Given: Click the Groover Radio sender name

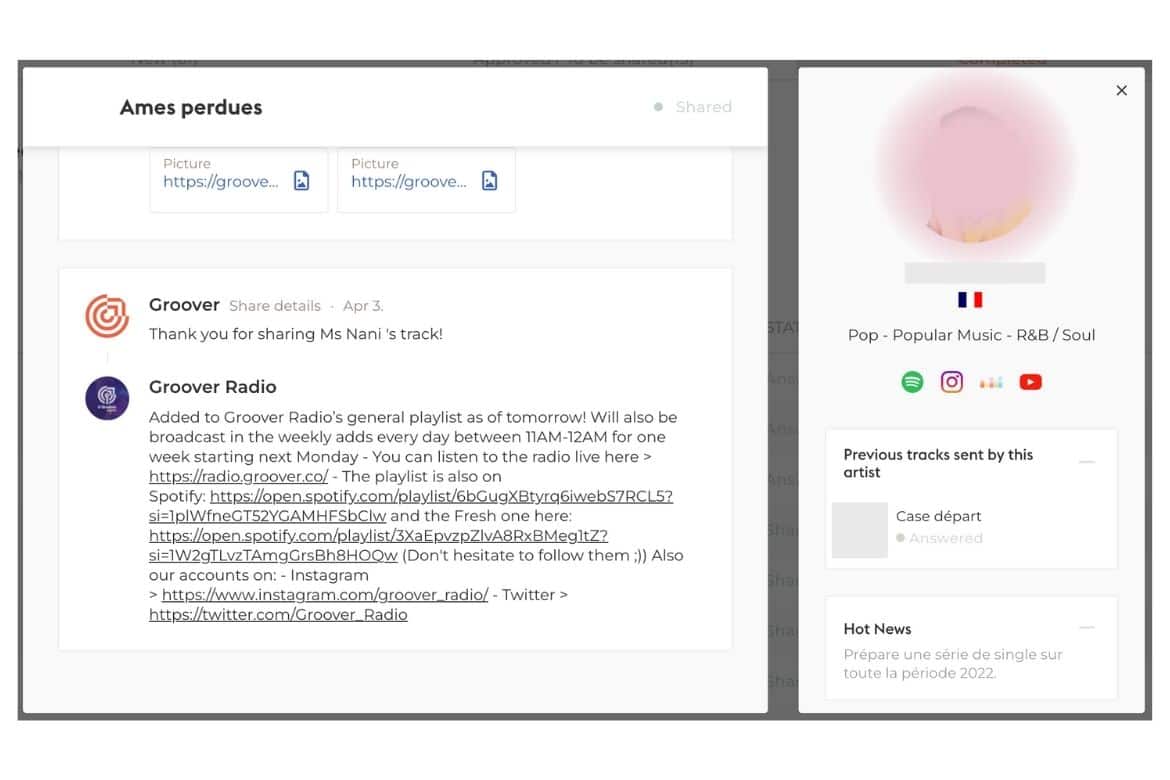Looking at the screenshot, I should (x=213, y=387).
